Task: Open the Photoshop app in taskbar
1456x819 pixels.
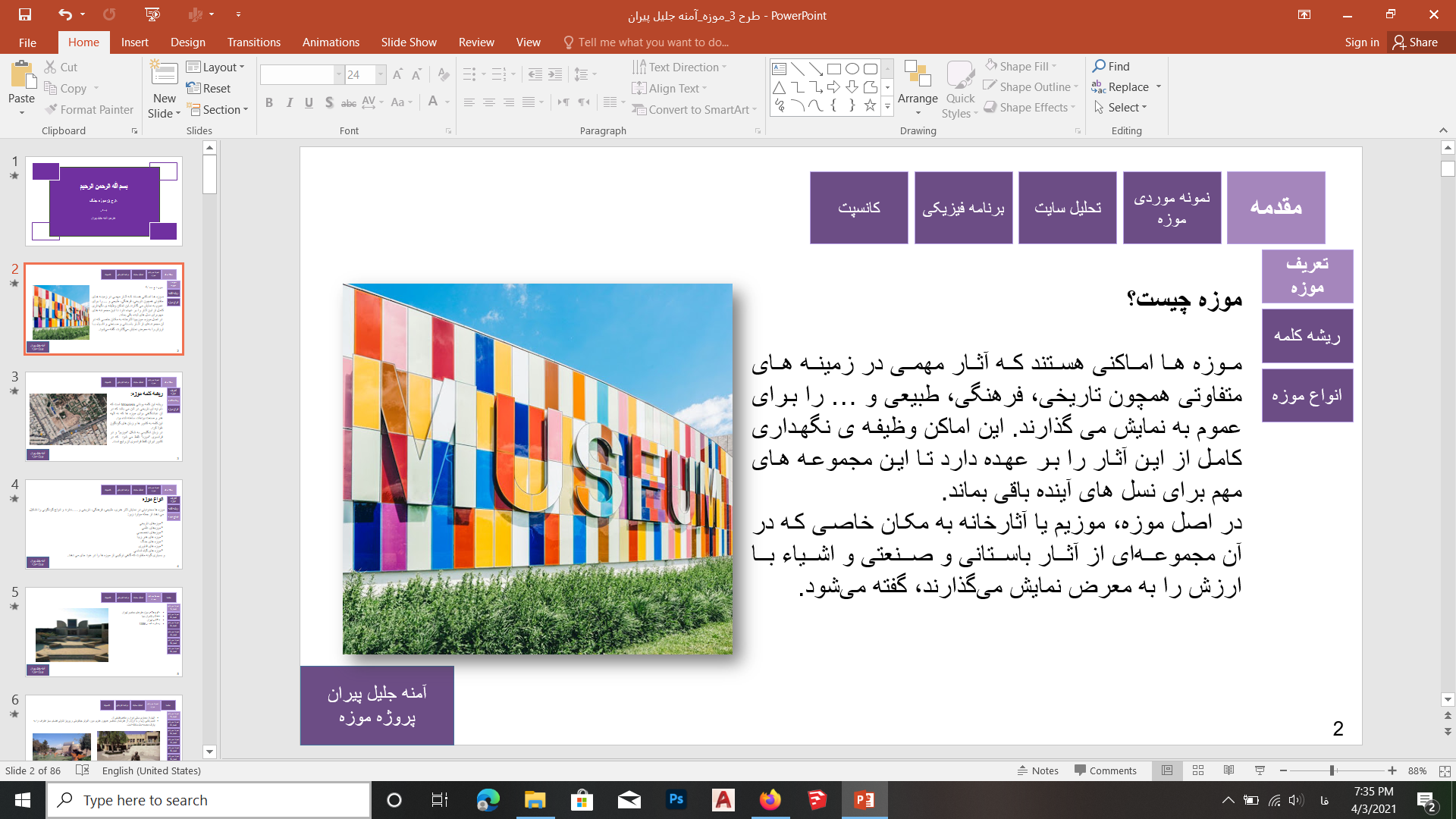Action: (x=676, y=800)
